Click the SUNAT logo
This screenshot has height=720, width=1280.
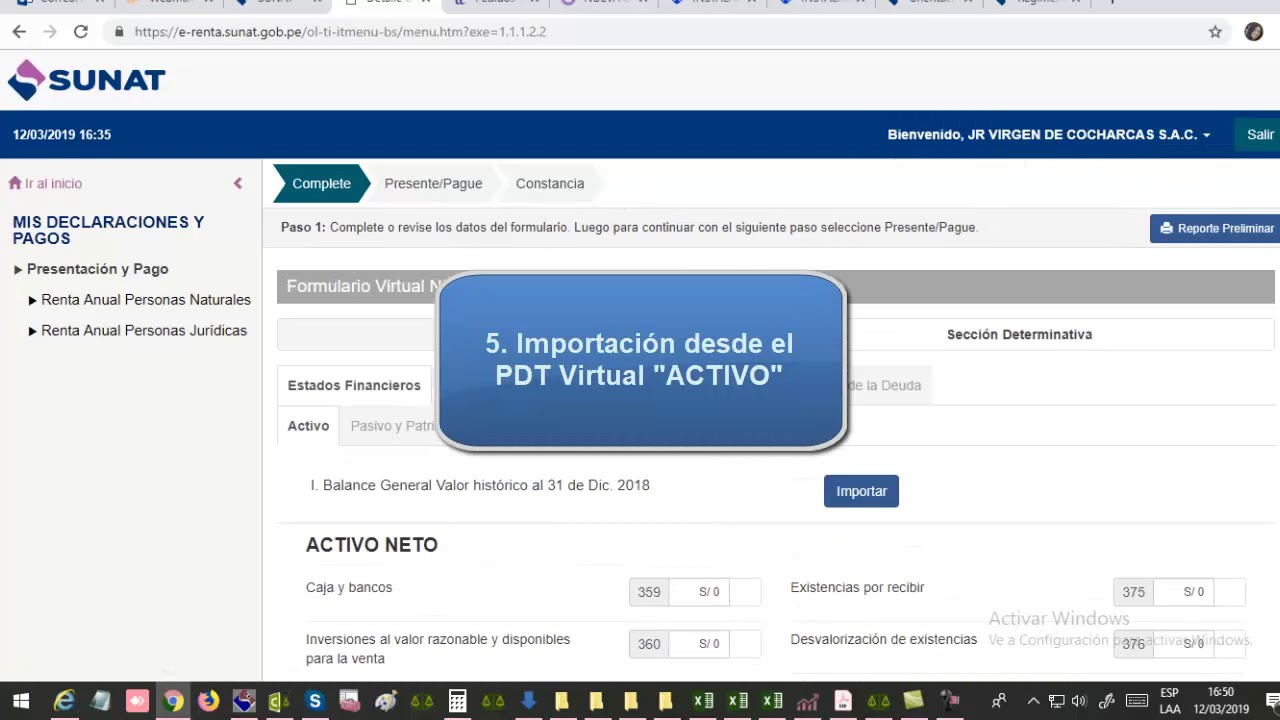pyautogui.click(x=86, y=80)
